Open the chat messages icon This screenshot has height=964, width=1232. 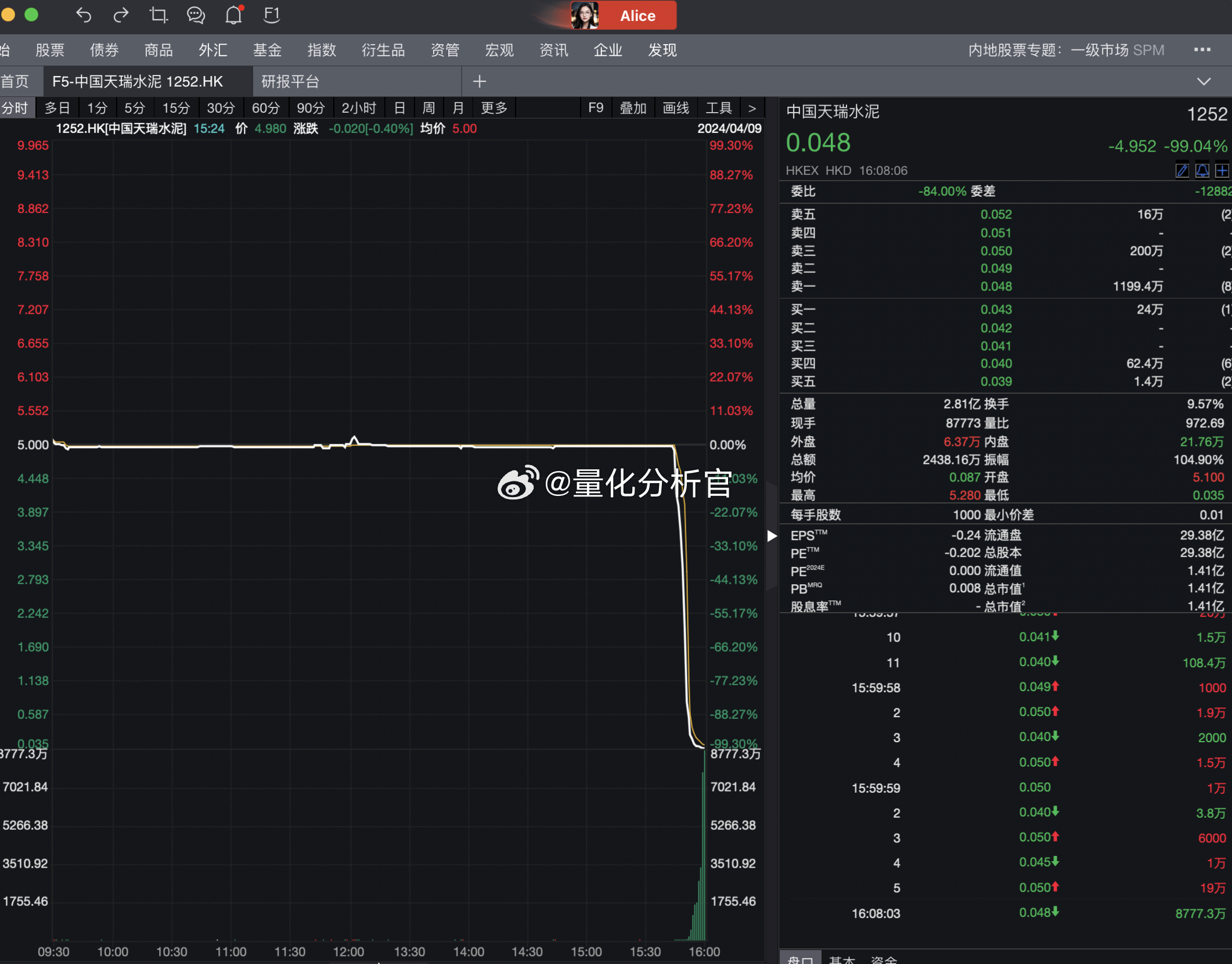tap(196, 15)
